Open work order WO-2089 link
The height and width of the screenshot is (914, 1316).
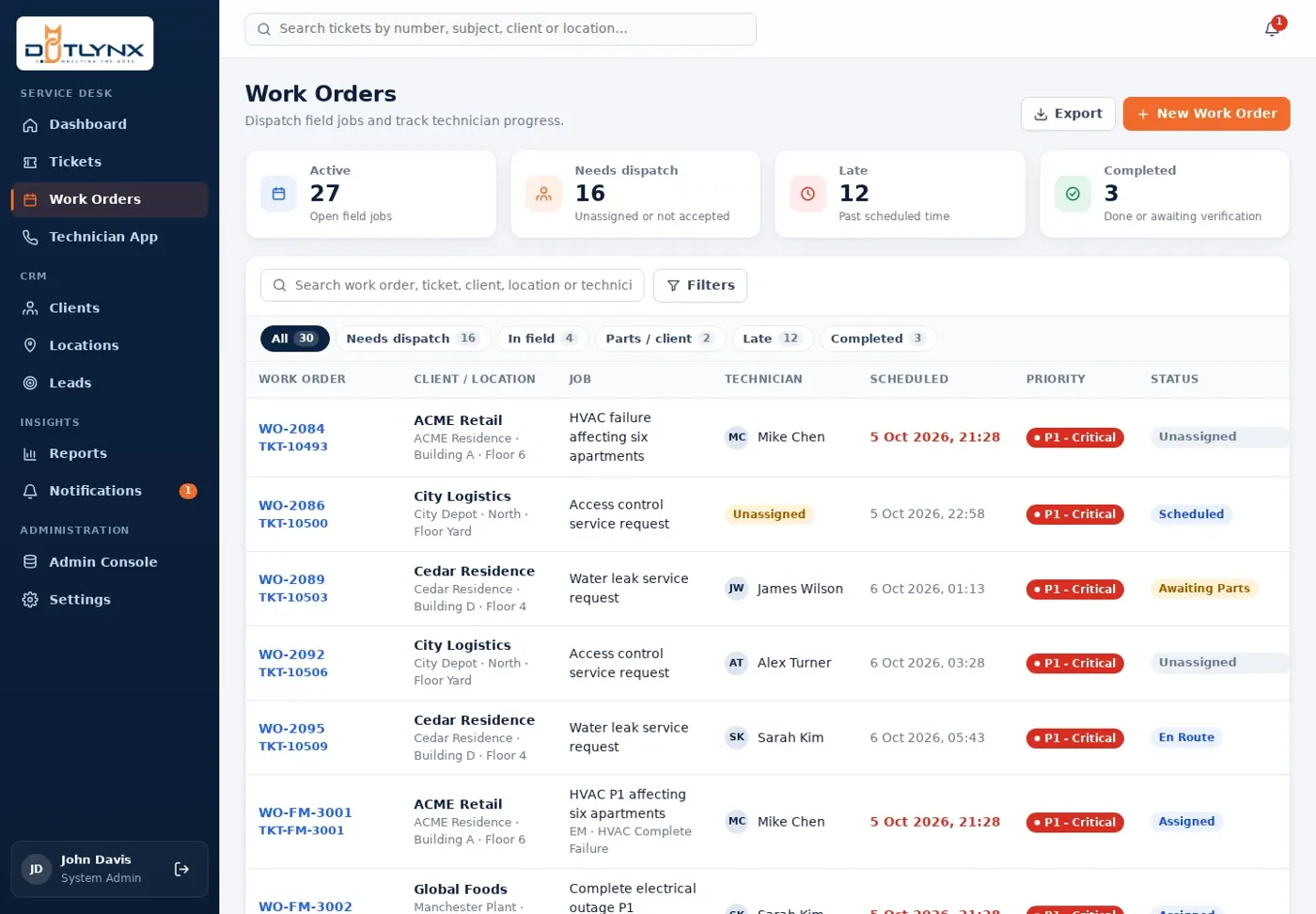pyautogui.click(x=291, y=580)
